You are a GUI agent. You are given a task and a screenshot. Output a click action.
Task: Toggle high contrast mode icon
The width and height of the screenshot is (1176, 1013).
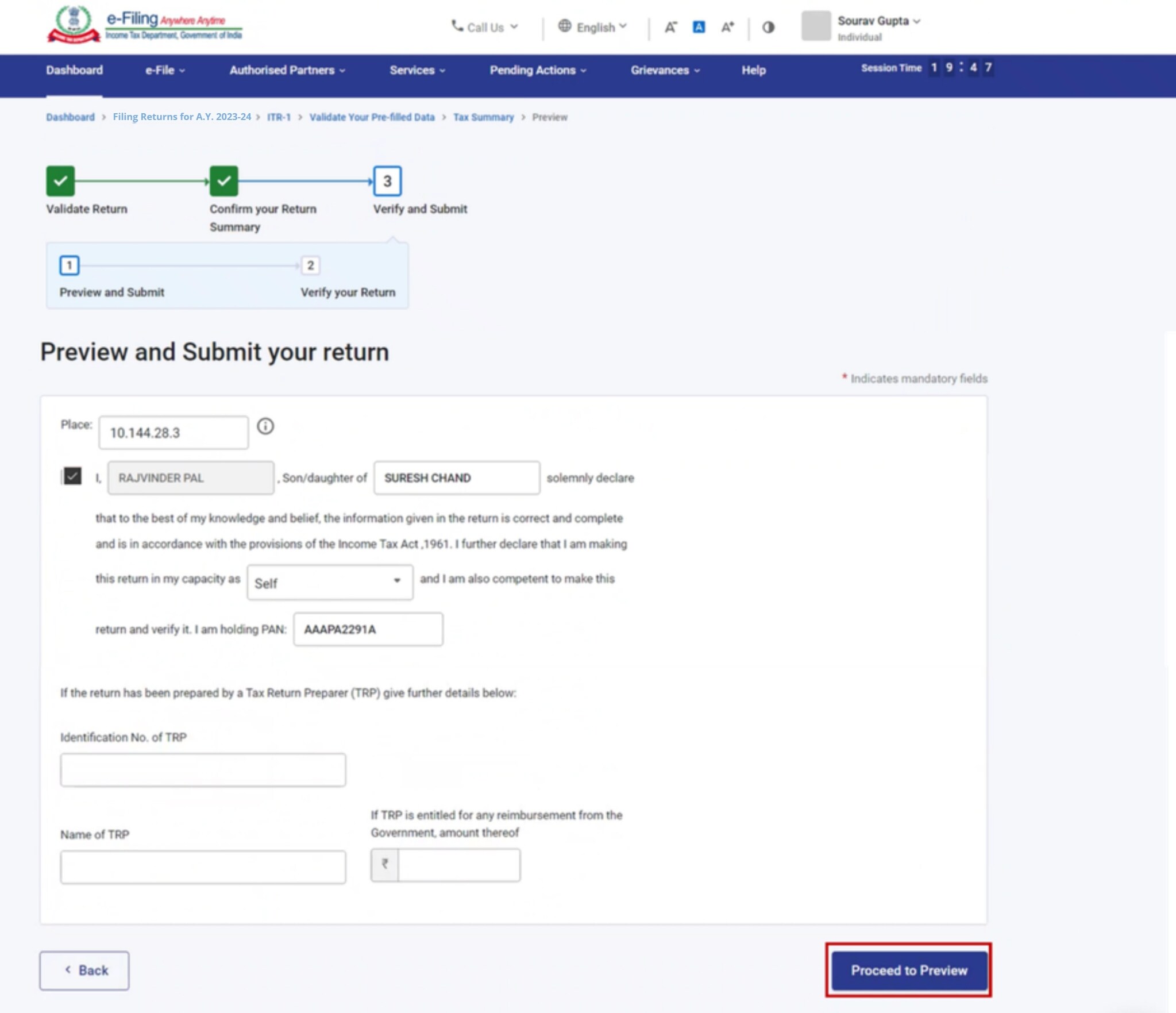pyautogui.click(x=768, y=27)
